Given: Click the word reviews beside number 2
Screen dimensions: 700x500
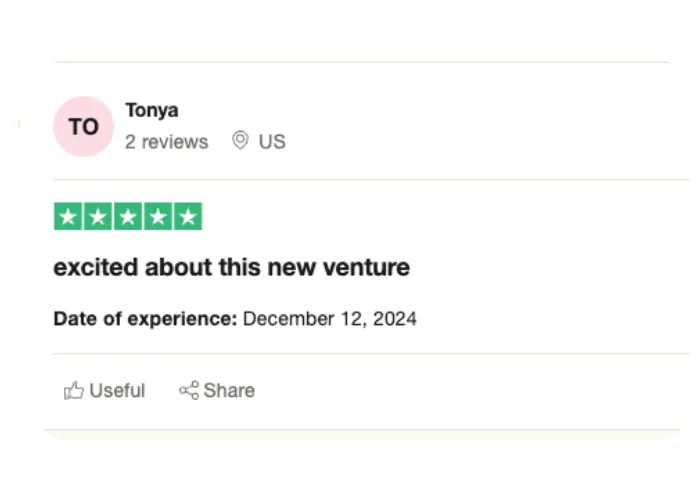Looking at the screenshot, I should pyautogui.click(x=175, y=142).
